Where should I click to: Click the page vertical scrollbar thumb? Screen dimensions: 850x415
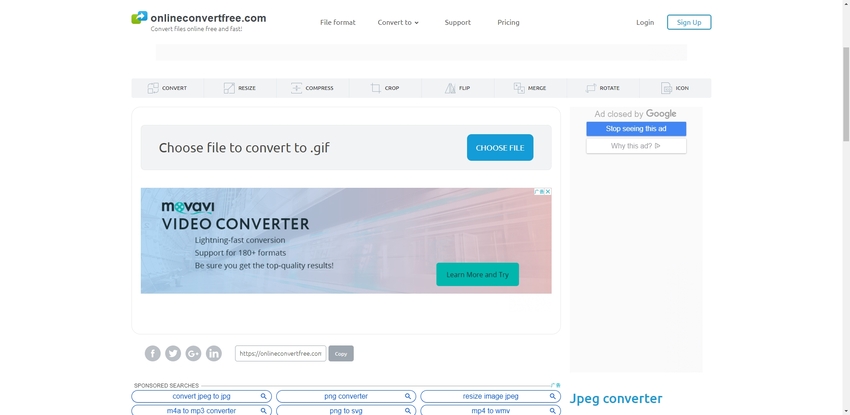[846, 94]
